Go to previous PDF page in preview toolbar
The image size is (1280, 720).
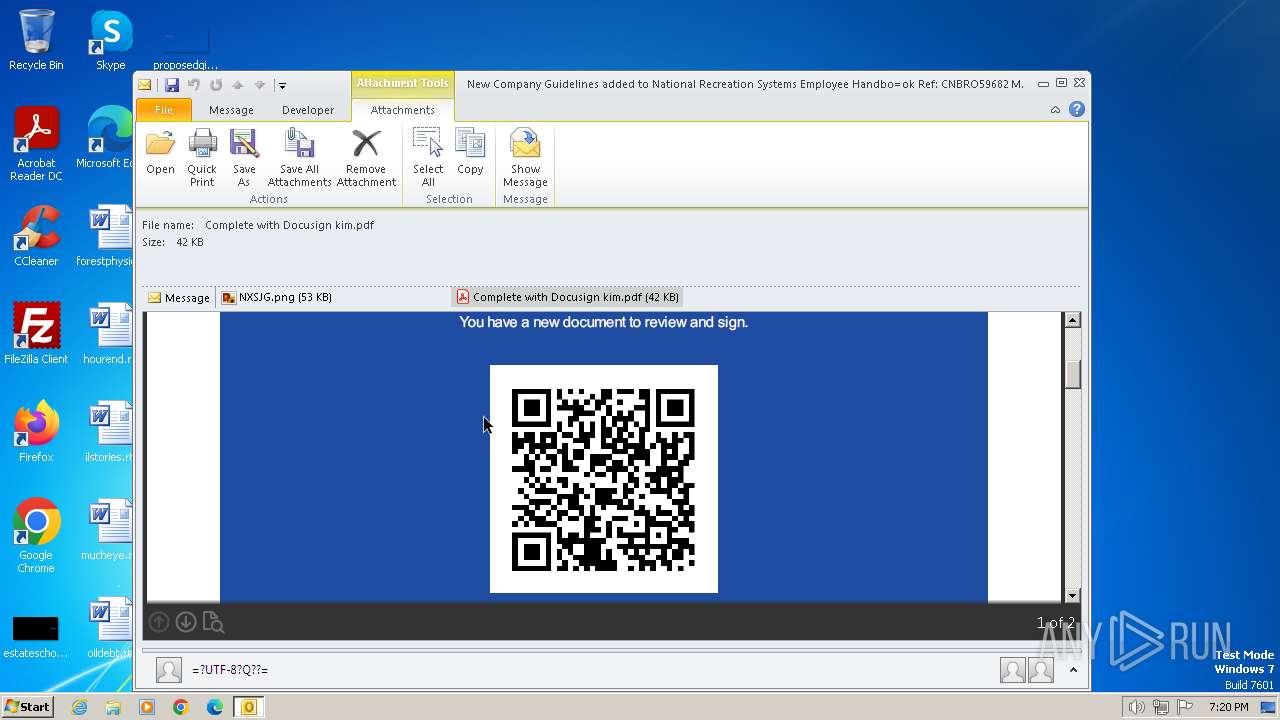click(159, 622)
